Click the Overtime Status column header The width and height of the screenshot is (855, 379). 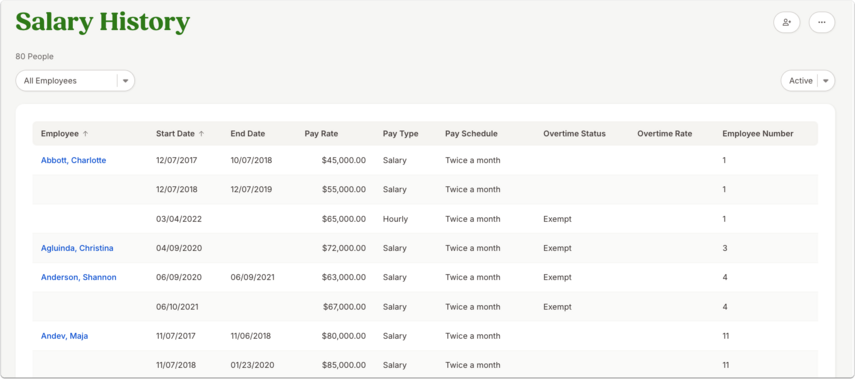(x=574, y=134)
